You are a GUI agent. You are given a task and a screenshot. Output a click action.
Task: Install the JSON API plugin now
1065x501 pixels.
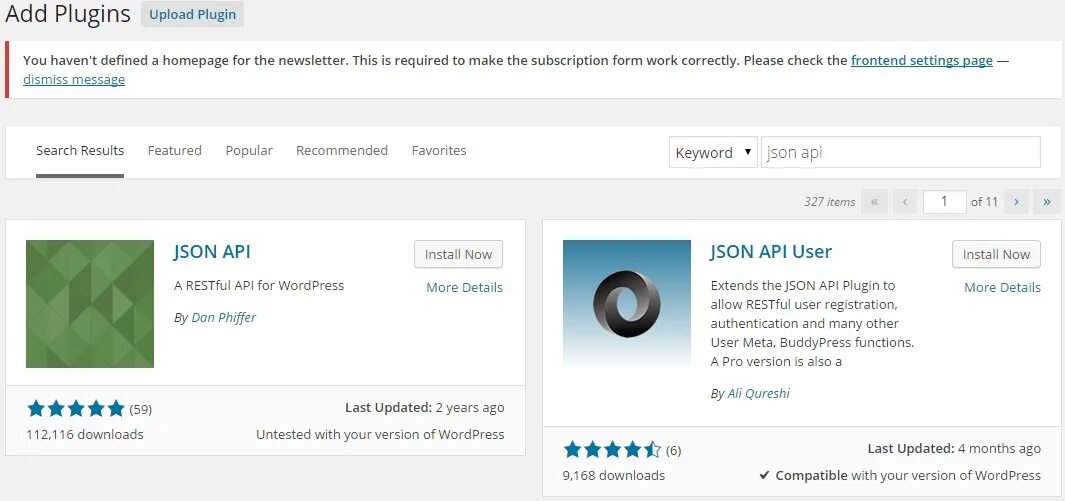(x=458, y=254)
